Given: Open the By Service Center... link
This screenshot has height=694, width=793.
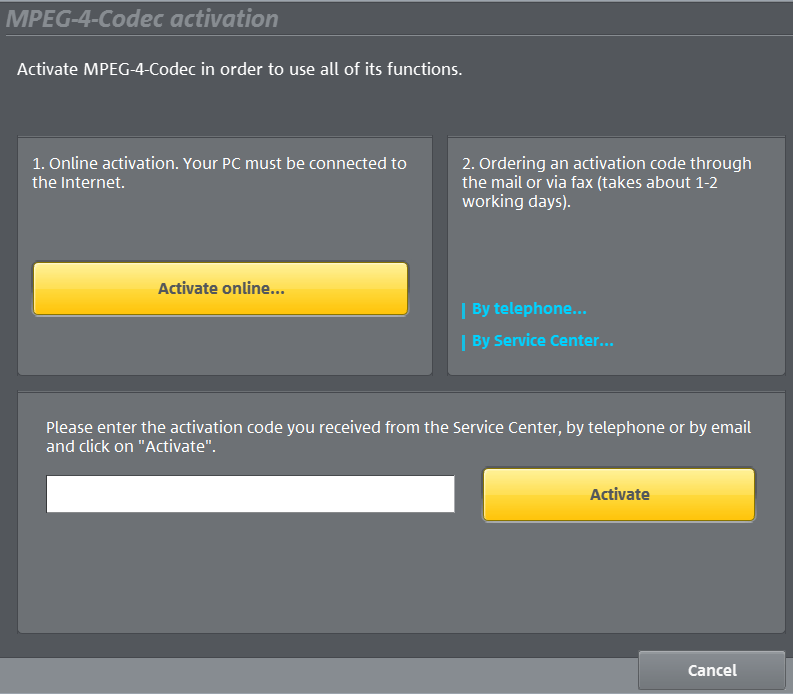Looking at the screenshot, I should click(x=543, y=340).
